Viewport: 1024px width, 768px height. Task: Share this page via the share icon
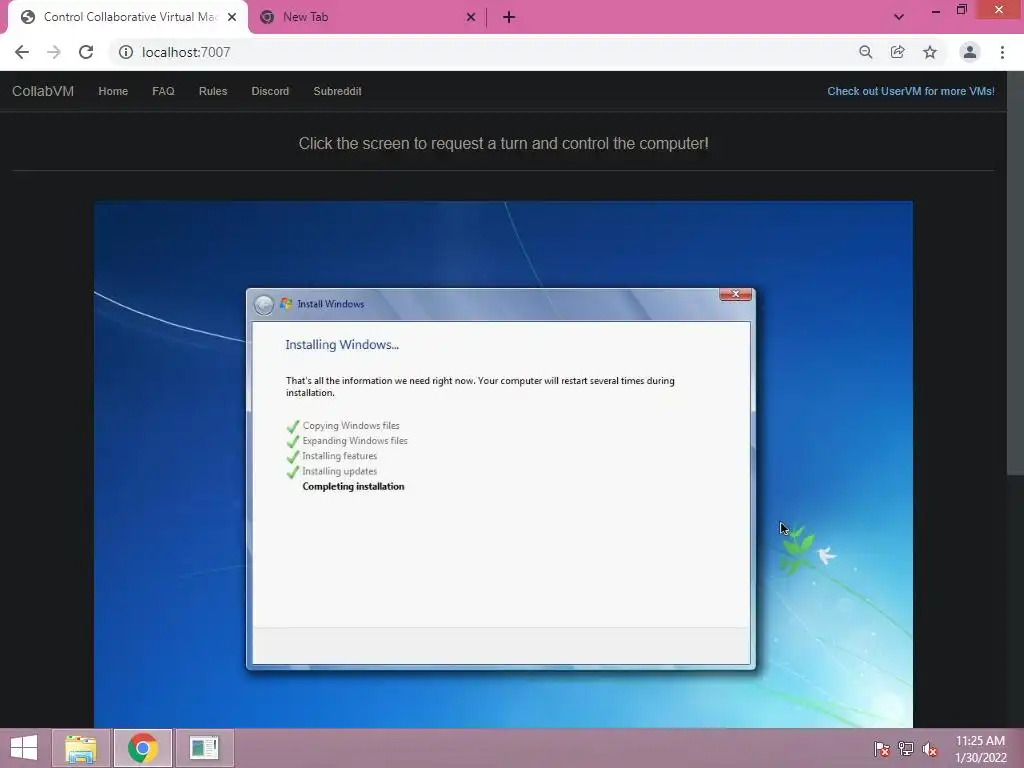point(897,52)
